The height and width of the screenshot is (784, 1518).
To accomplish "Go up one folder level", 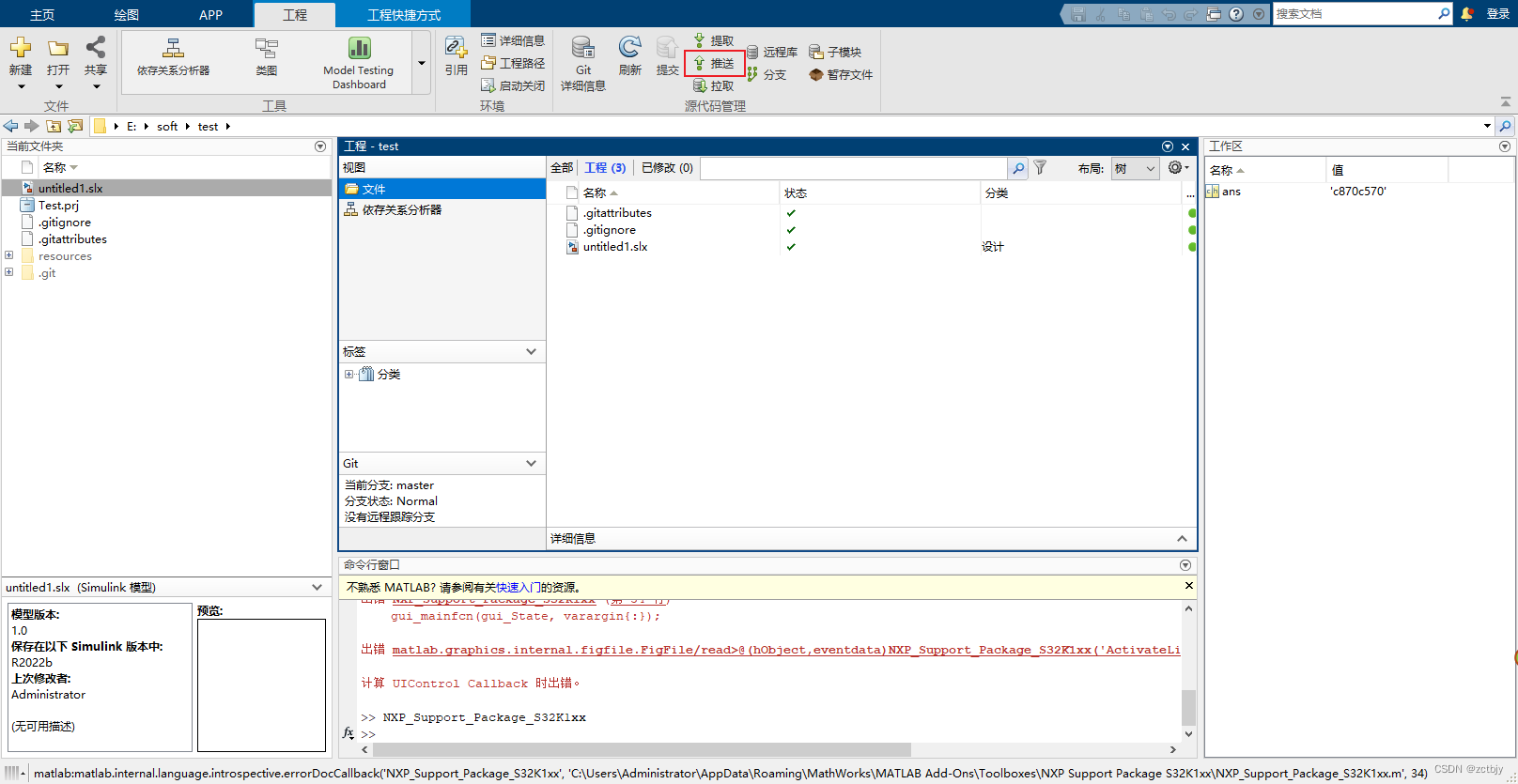I will click(54, 126).
